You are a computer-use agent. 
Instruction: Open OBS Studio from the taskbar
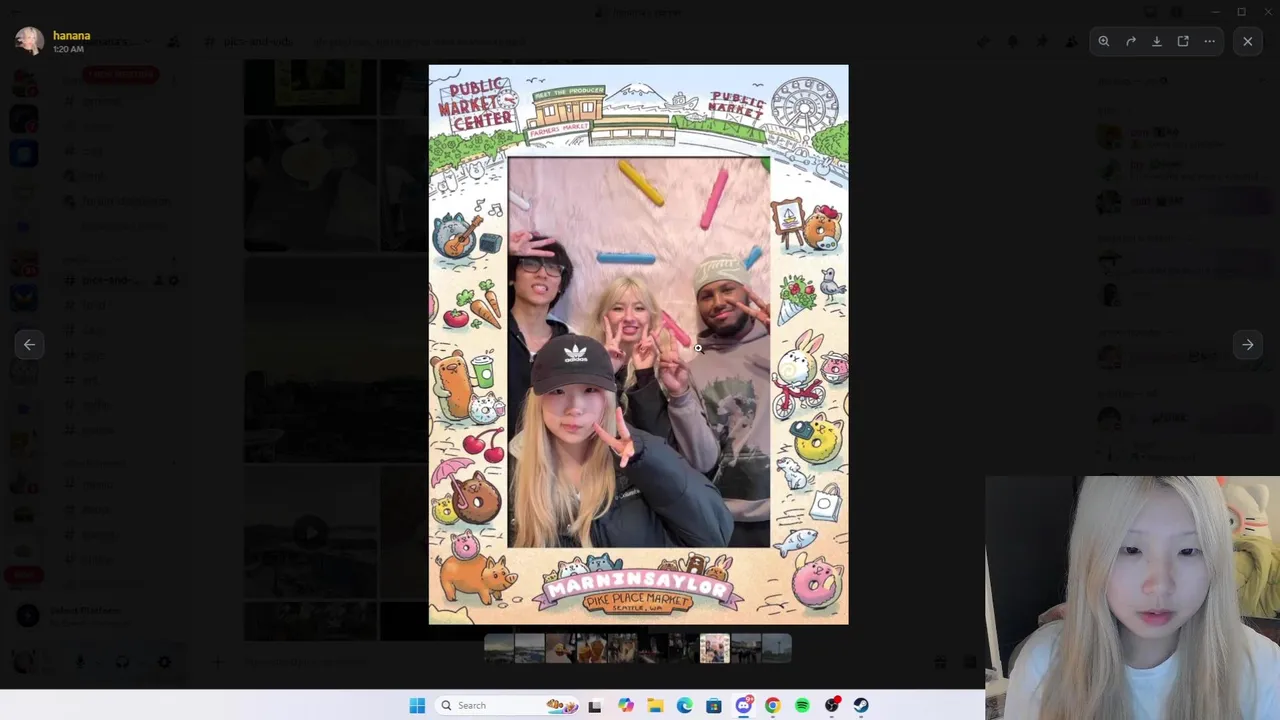[831, 705]
